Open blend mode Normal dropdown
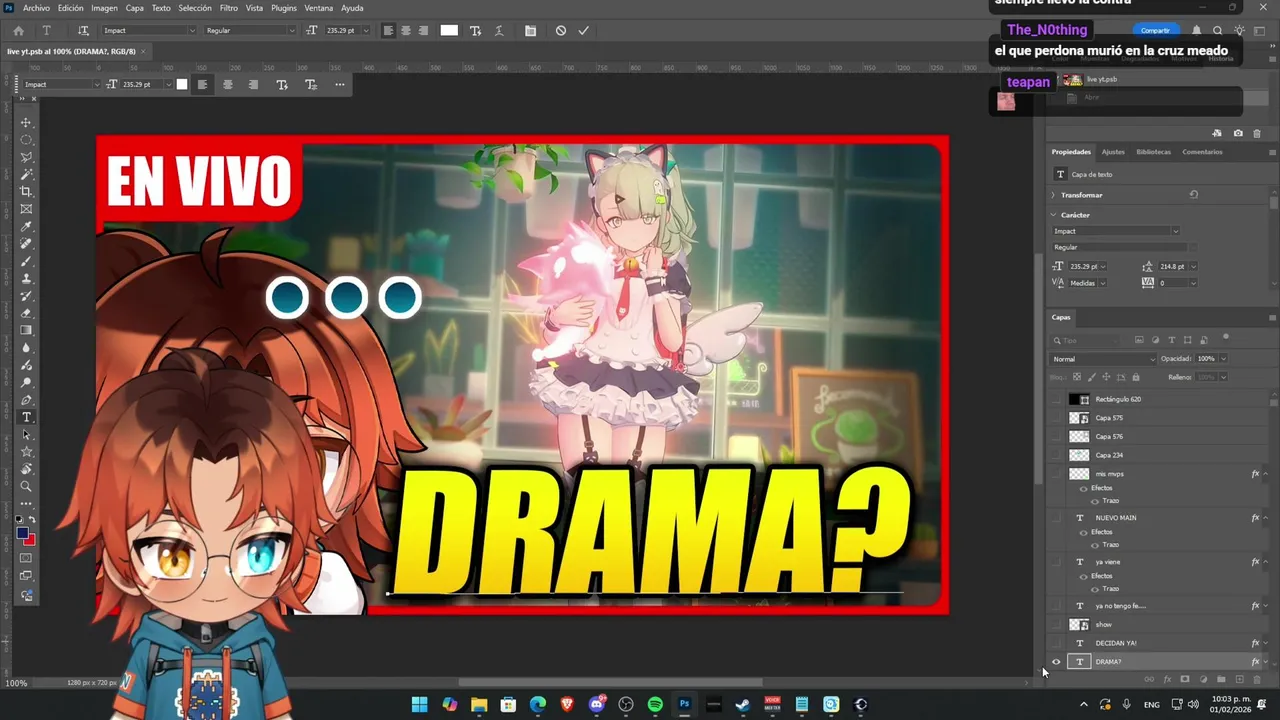1280x720 pixels. [1103, 359]
